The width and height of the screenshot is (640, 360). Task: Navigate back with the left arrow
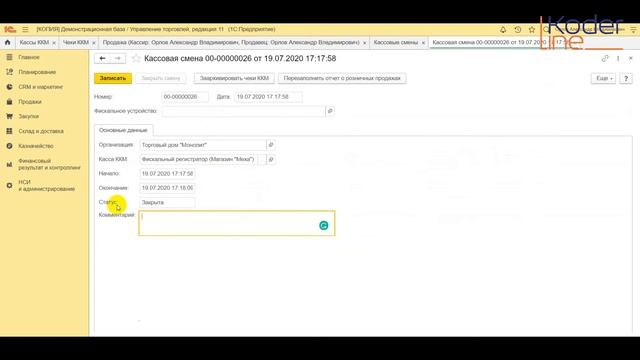102,58
